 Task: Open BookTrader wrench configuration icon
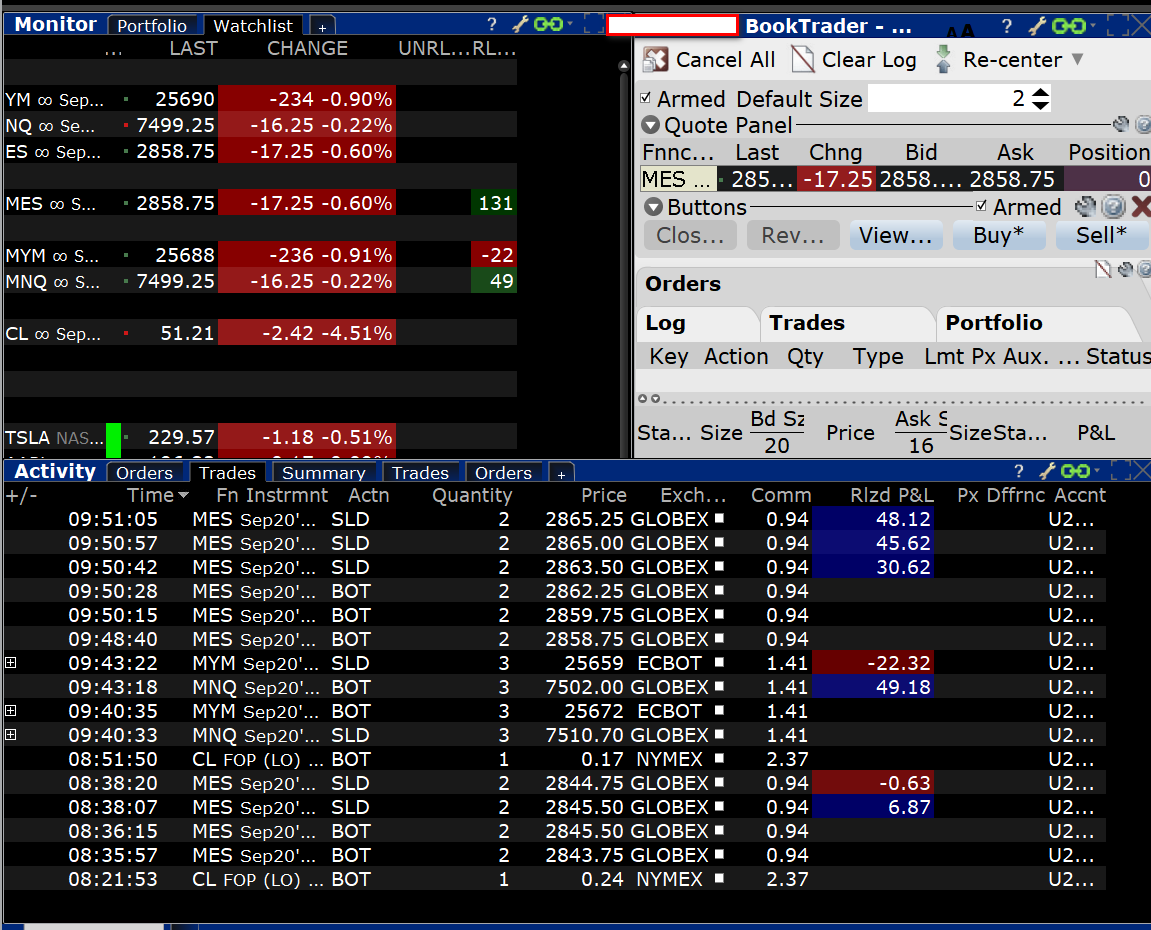pyautogui.click(x=1037, y=26)
